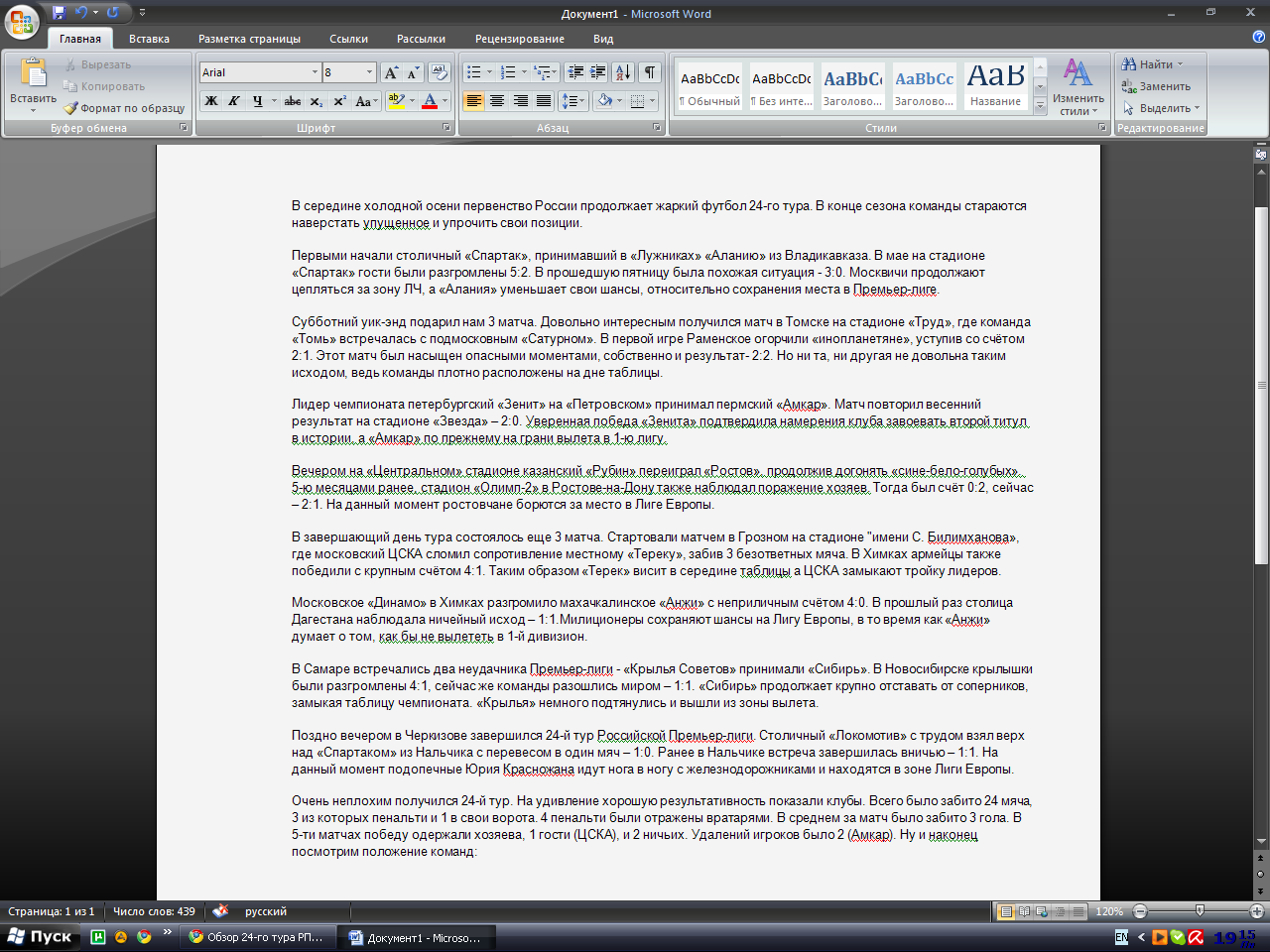Viewport: 1270px width, 952px height.
Task: Open the Рецензирование tab
Action: [519, 39]
